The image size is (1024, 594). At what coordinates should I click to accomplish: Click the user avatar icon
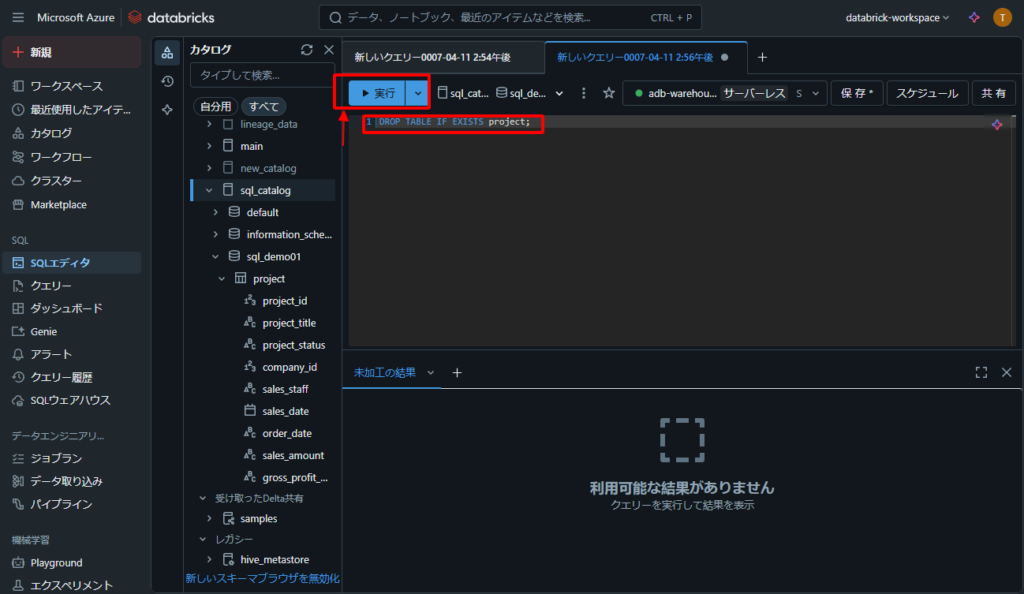coord(1002,18)
